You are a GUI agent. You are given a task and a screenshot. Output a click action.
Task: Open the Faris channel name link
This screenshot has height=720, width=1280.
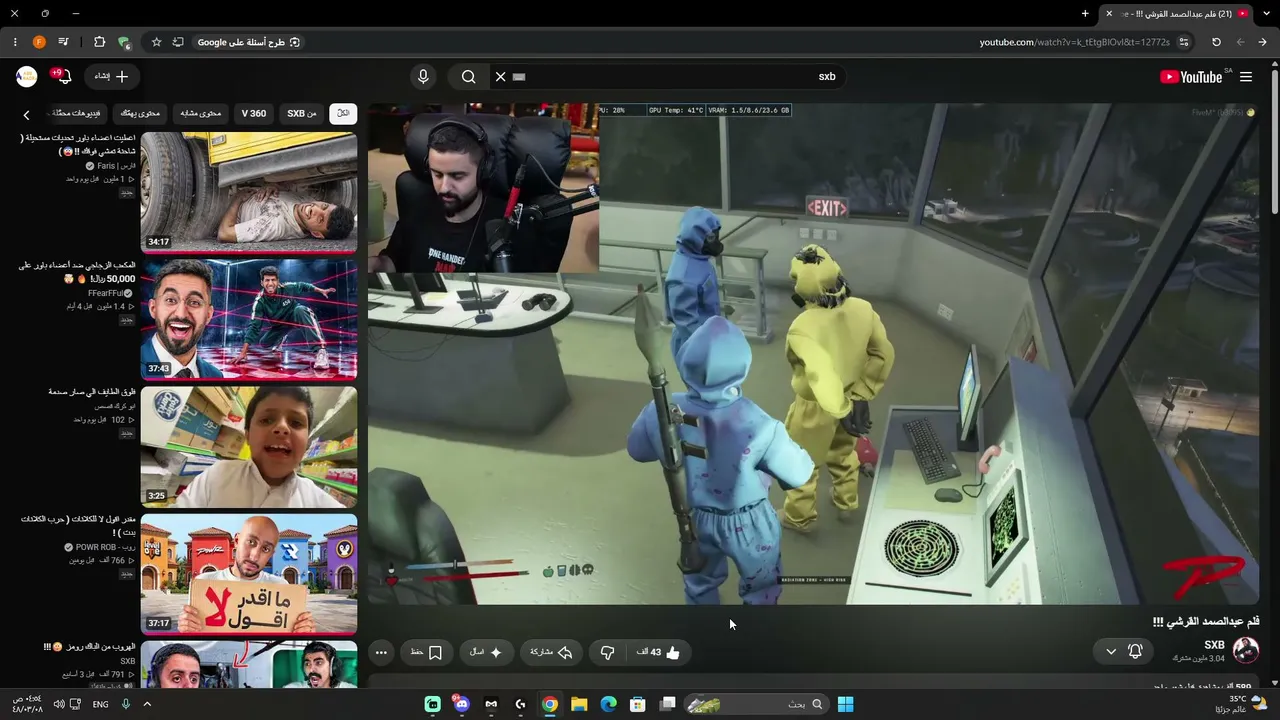pos(116,166)
